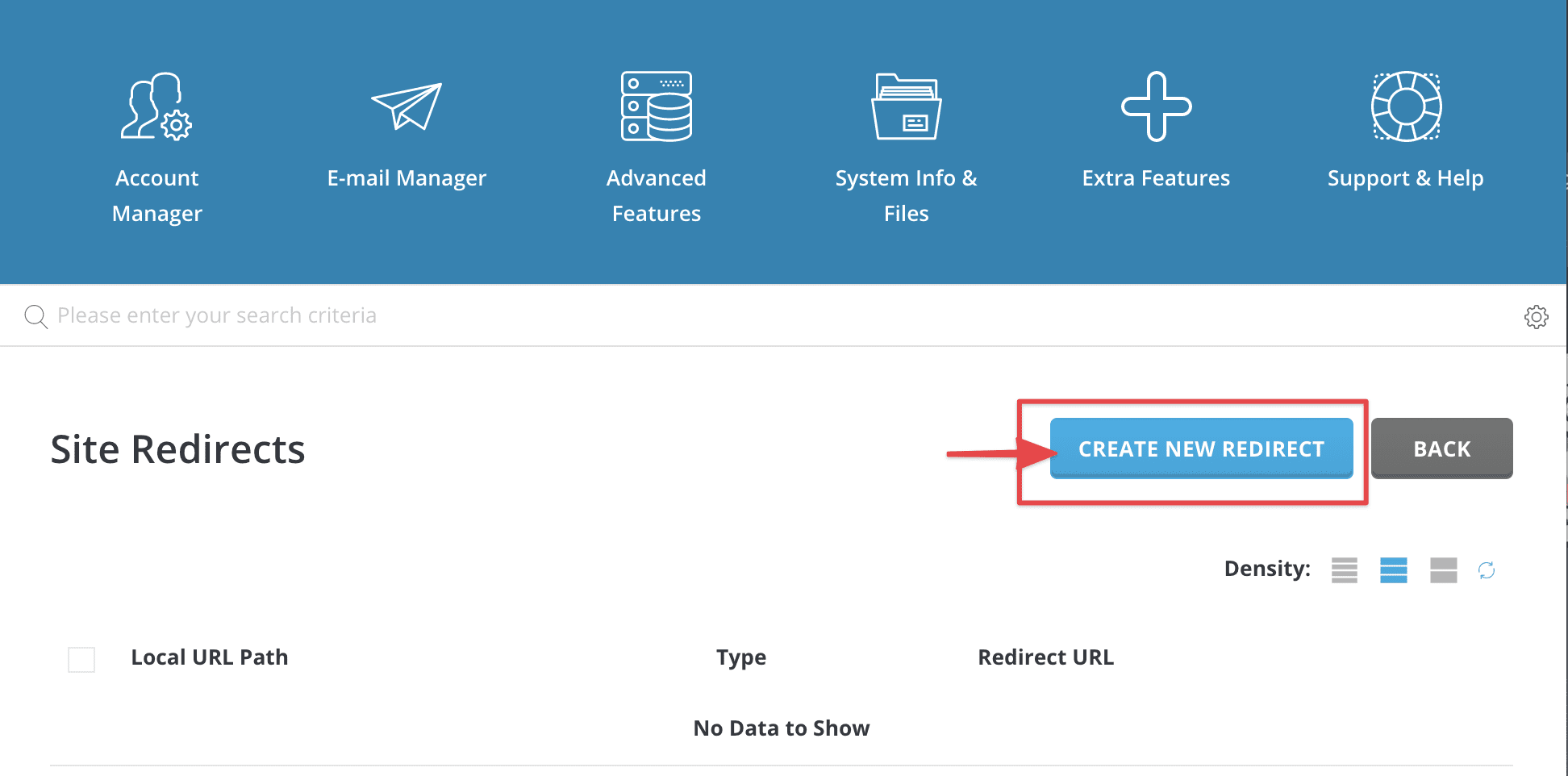Select Advanced Features

656,145
